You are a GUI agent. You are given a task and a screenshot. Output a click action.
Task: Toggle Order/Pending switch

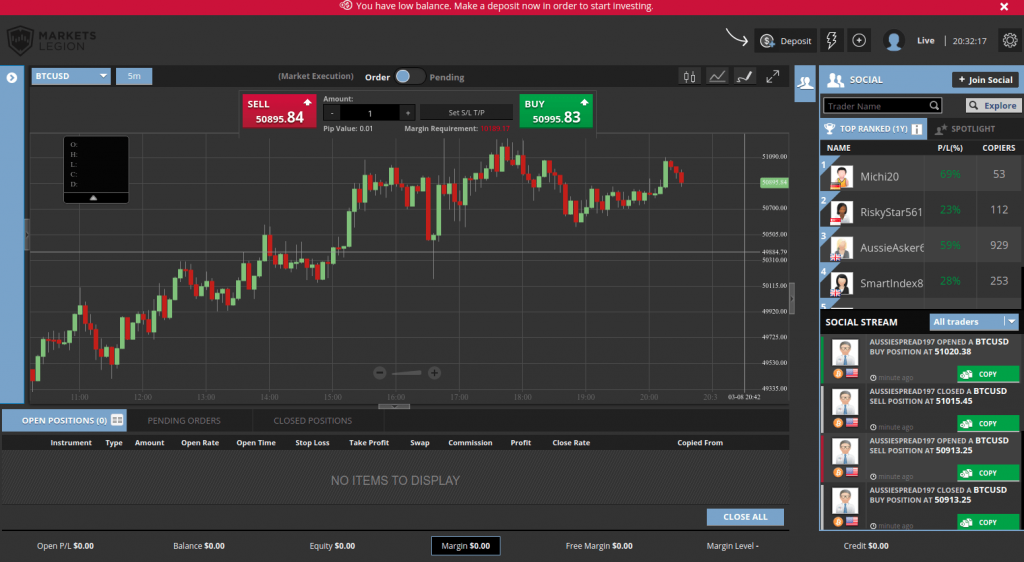click(x=409, y=77)
